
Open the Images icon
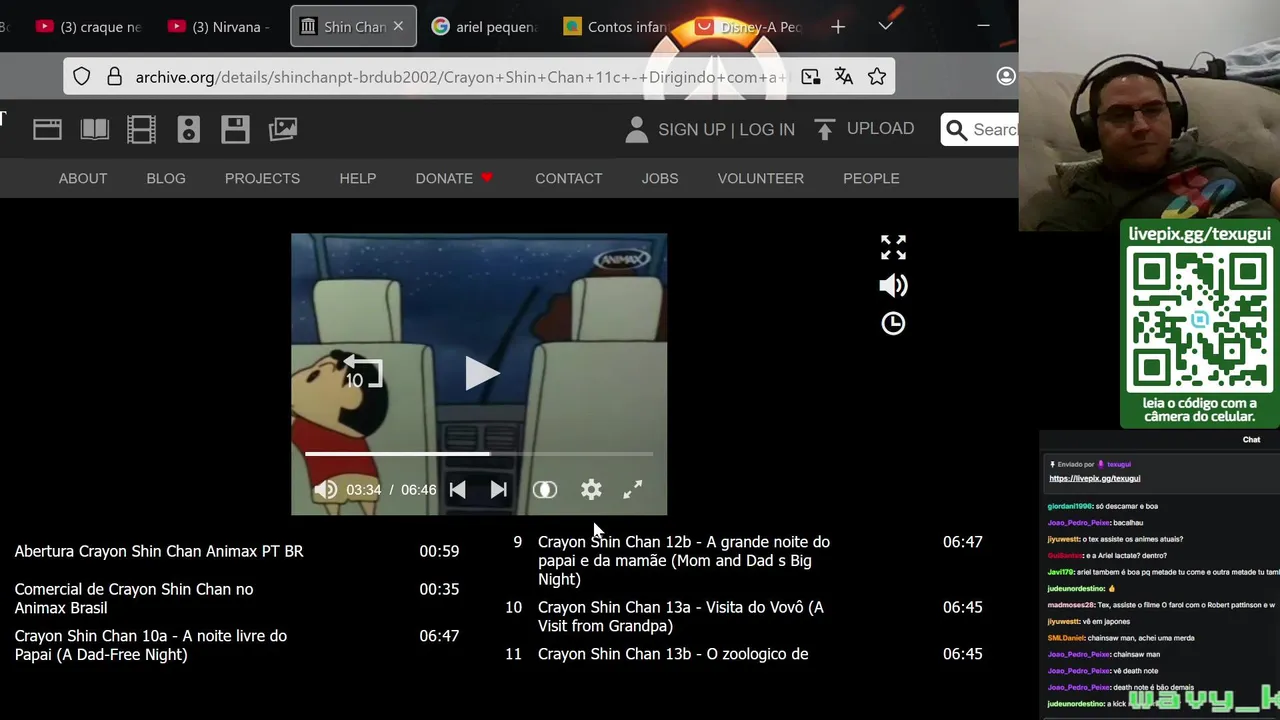283,129
